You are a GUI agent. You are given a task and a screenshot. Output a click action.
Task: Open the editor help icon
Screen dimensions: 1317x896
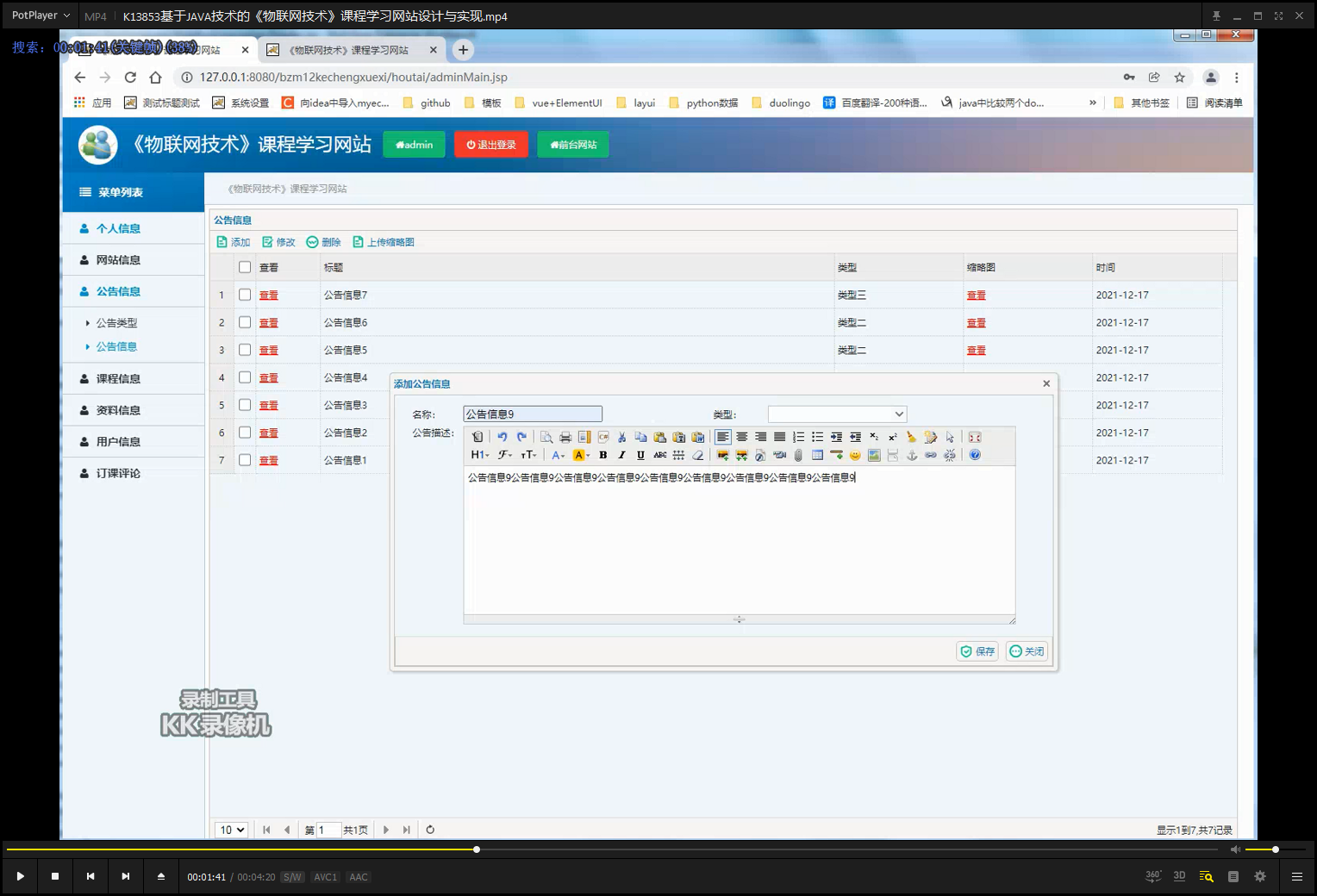click(973, 455)
